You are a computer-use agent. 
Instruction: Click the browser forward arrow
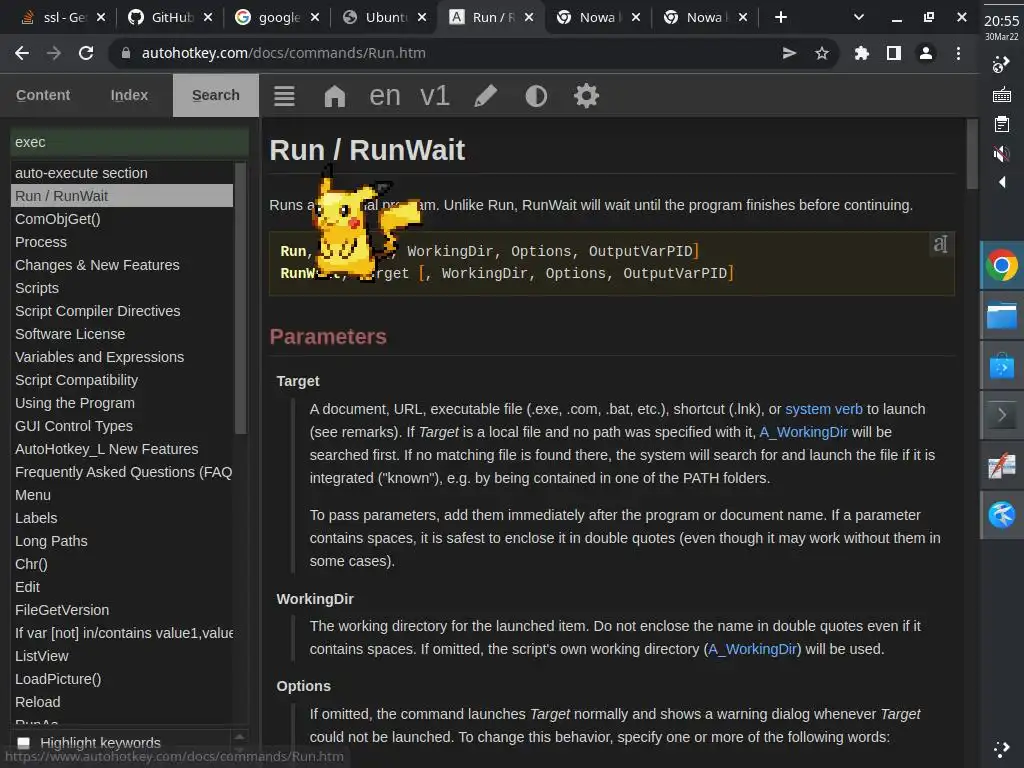(x=54, y=53)
